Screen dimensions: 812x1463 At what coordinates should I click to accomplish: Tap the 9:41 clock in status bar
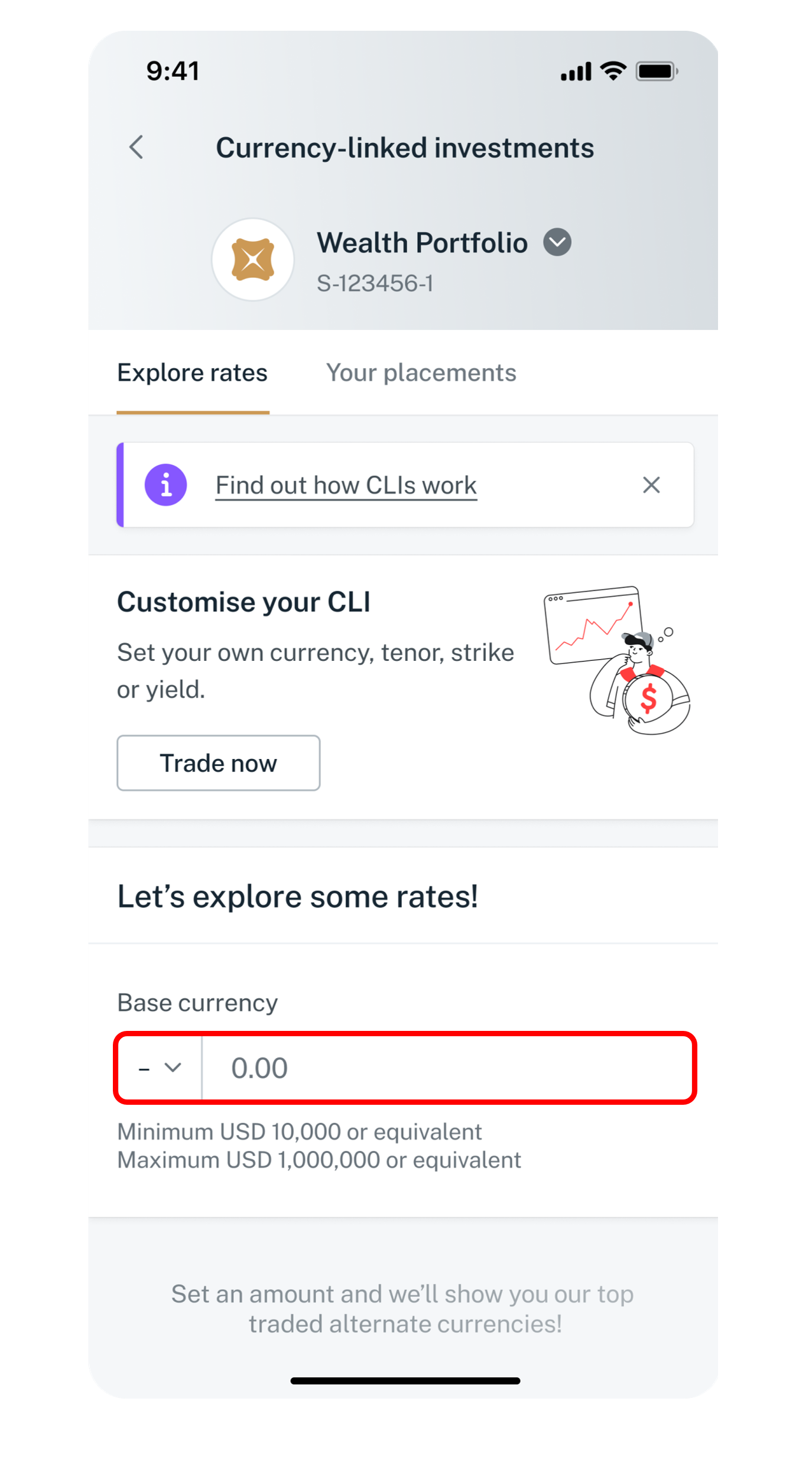173,71
